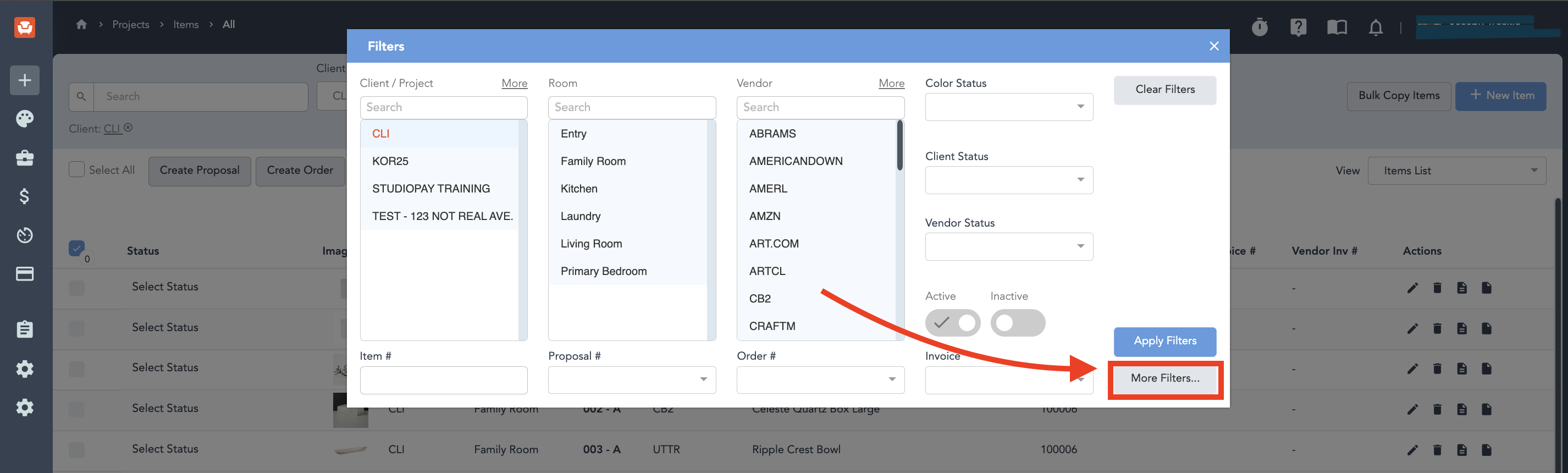Click the home breadcrumb icon

click(81, 24)
